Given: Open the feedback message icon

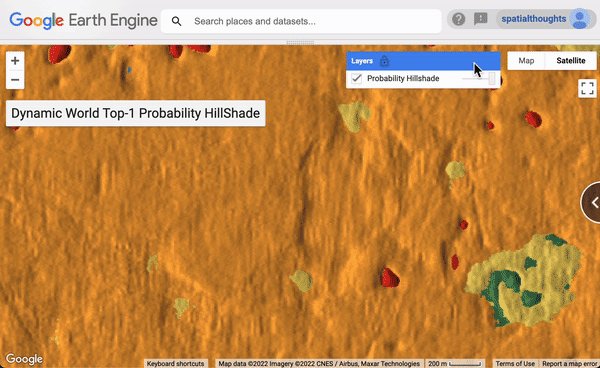Looking at the screenshot, I should (x=481, y=19).
